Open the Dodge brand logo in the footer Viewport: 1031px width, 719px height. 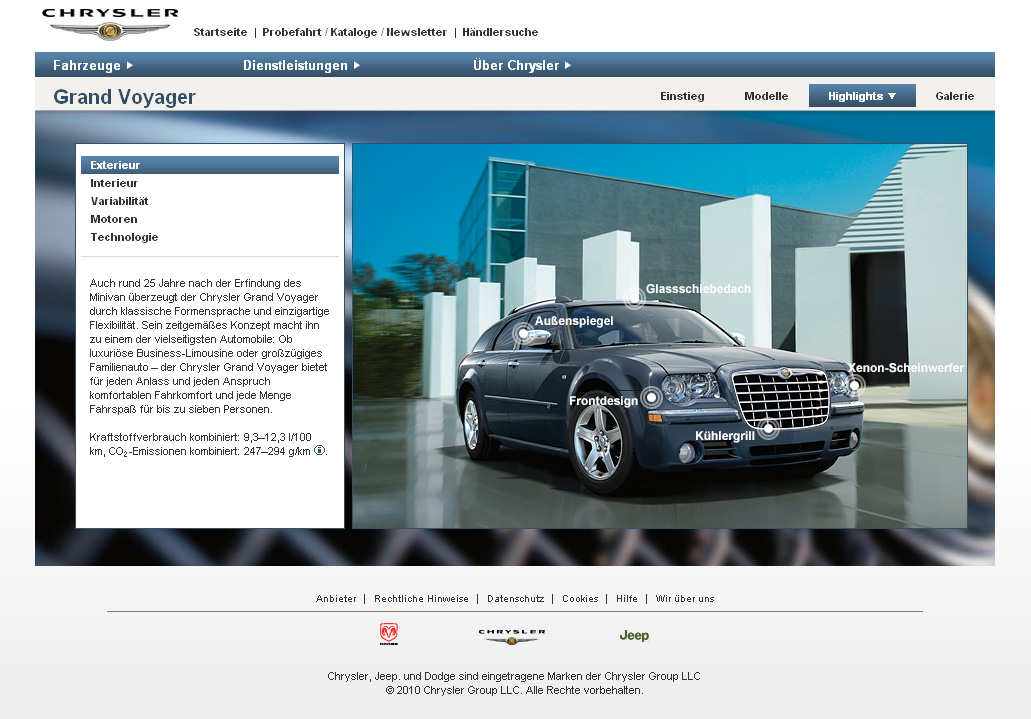pyautogui.click(x=389, y=634)
